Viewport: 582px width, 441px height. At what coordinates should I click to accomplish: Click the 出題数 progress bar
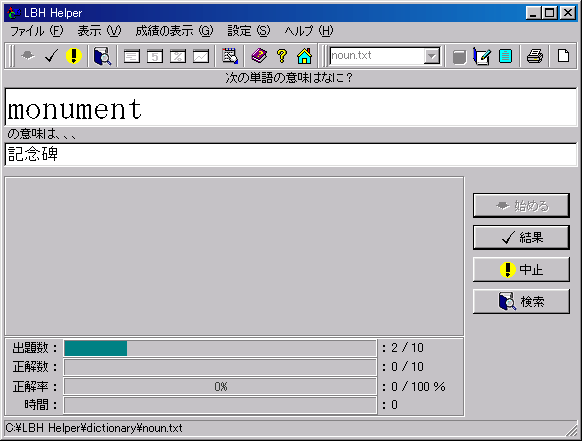pyautogui.click(x=220, y=348)
